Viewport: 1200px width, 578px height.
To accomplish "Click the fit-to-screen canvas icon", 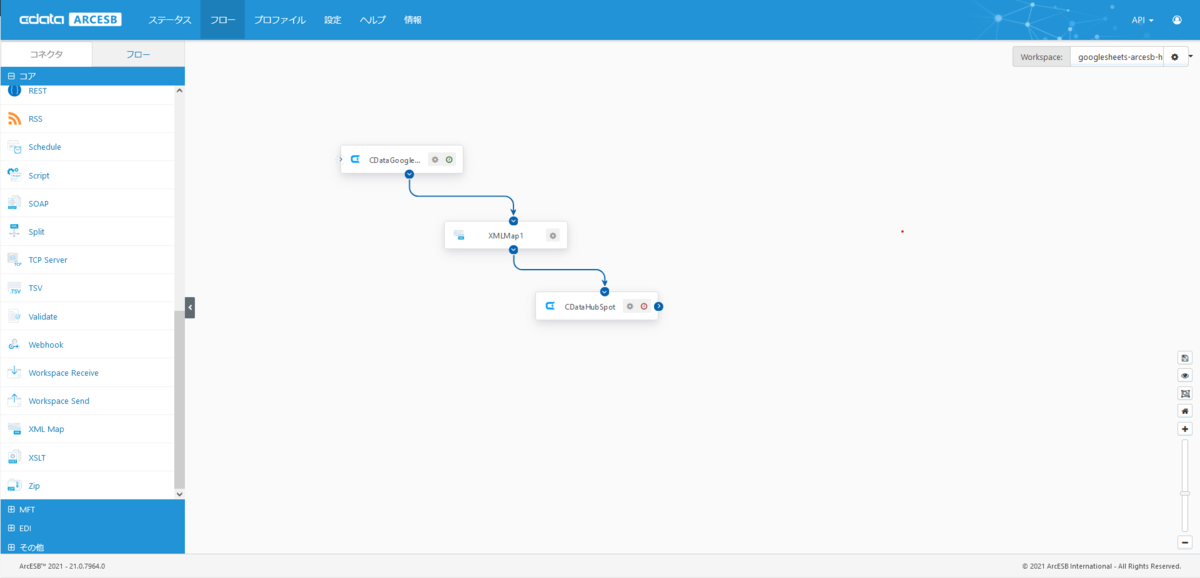I will (1185, 393).
